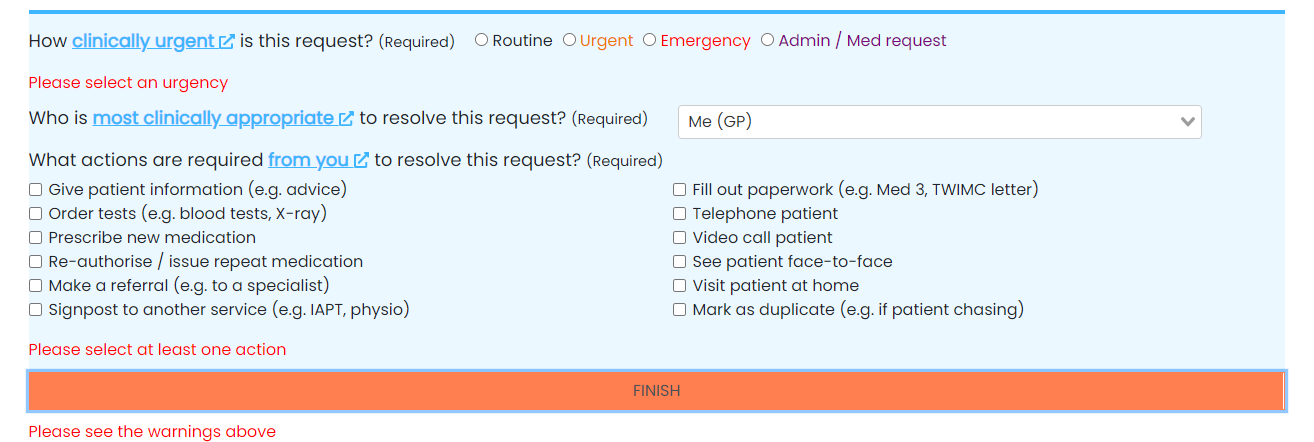
Task: Click external-link icon beside clinically urgent
Action: pyautogui.click(x=227, y=42)
